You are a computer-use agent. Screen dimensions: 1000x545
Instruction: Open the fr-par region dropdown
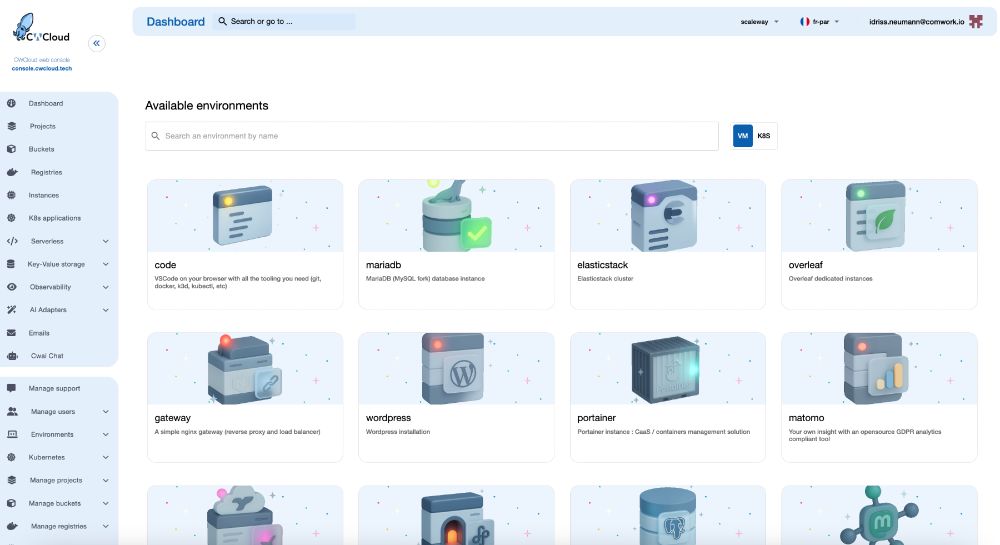(820, 22)
